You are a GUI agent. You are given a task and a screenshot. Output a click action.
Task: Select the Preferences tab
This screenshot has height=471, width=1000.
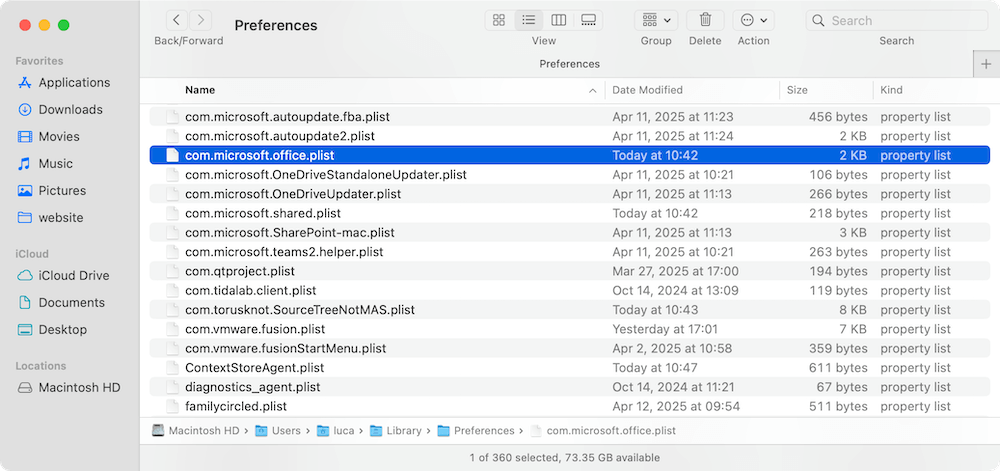point(570,64)
